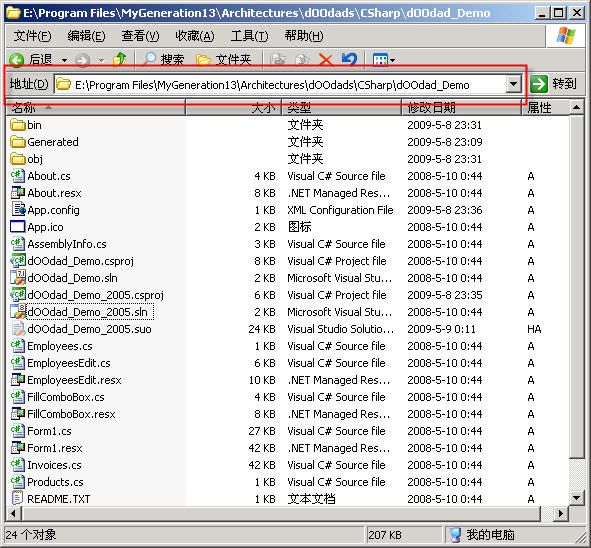Select the AssemblyInfo.cs file icon
Screen dimensions: 591x548
tap(18, 243)
